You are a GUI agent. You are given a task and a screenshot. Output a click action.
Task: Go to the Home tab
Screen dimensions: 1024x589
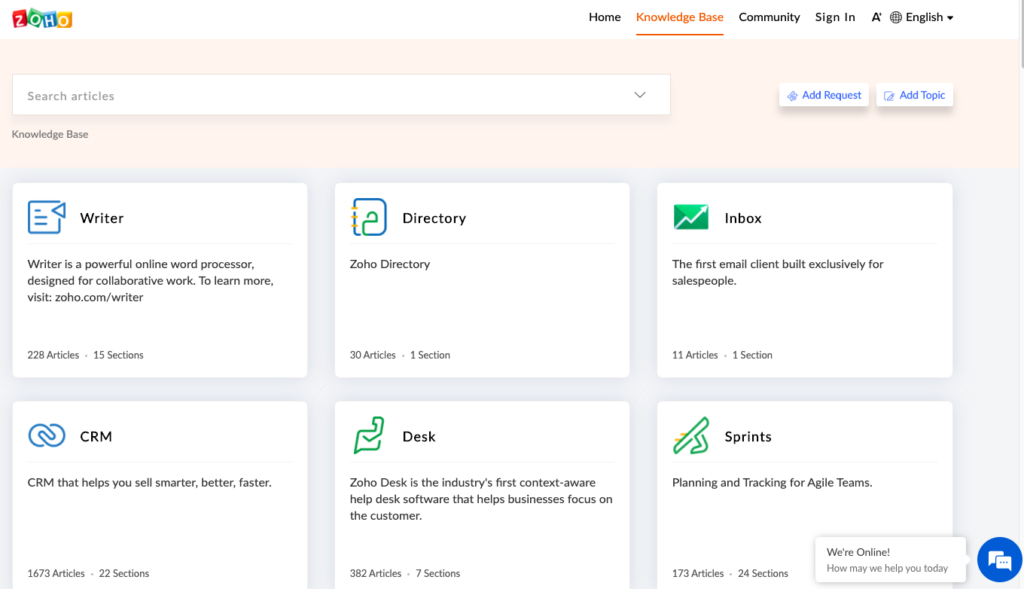pyautogui.click(x=604, y=17)
